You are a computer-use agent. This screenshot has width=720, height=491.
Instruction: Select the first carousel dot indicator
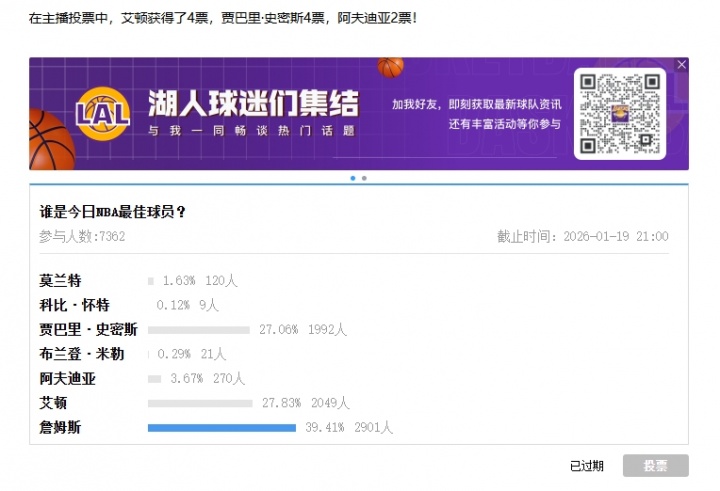point(353,178)
